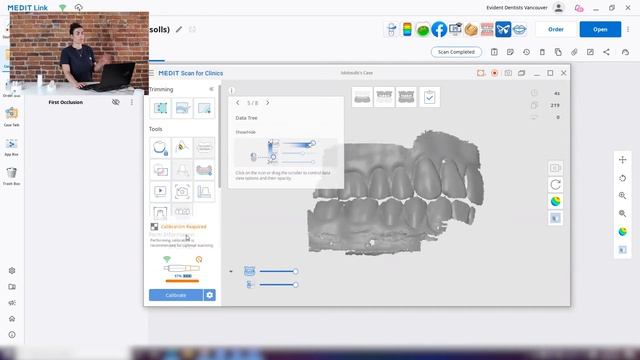Click the pan move icon on right toolbar
The width and height of the screenshot is (640, 360).
coord(622,160)
